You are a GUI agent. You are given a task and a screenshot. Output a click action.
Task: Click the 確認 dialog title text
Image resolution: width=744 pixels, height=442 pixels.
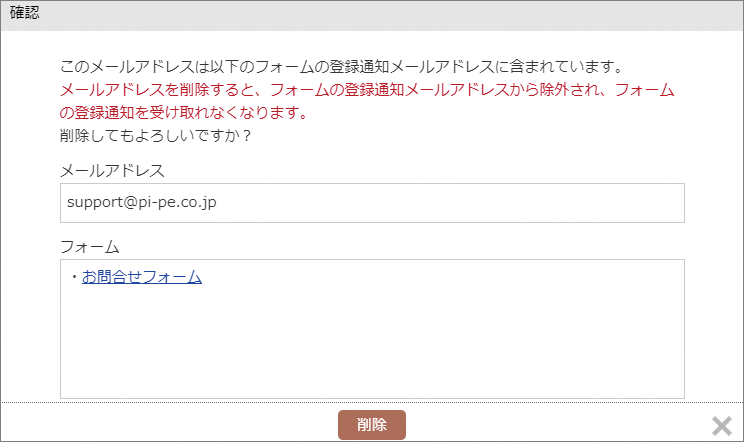[x=24, y=13]
